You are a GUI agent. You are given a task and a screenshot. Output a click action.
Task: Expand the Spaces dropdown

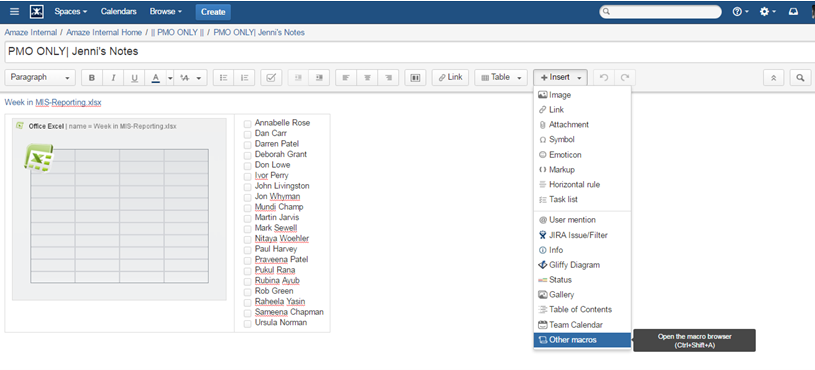pyautogui.click(x=71, y=11)
